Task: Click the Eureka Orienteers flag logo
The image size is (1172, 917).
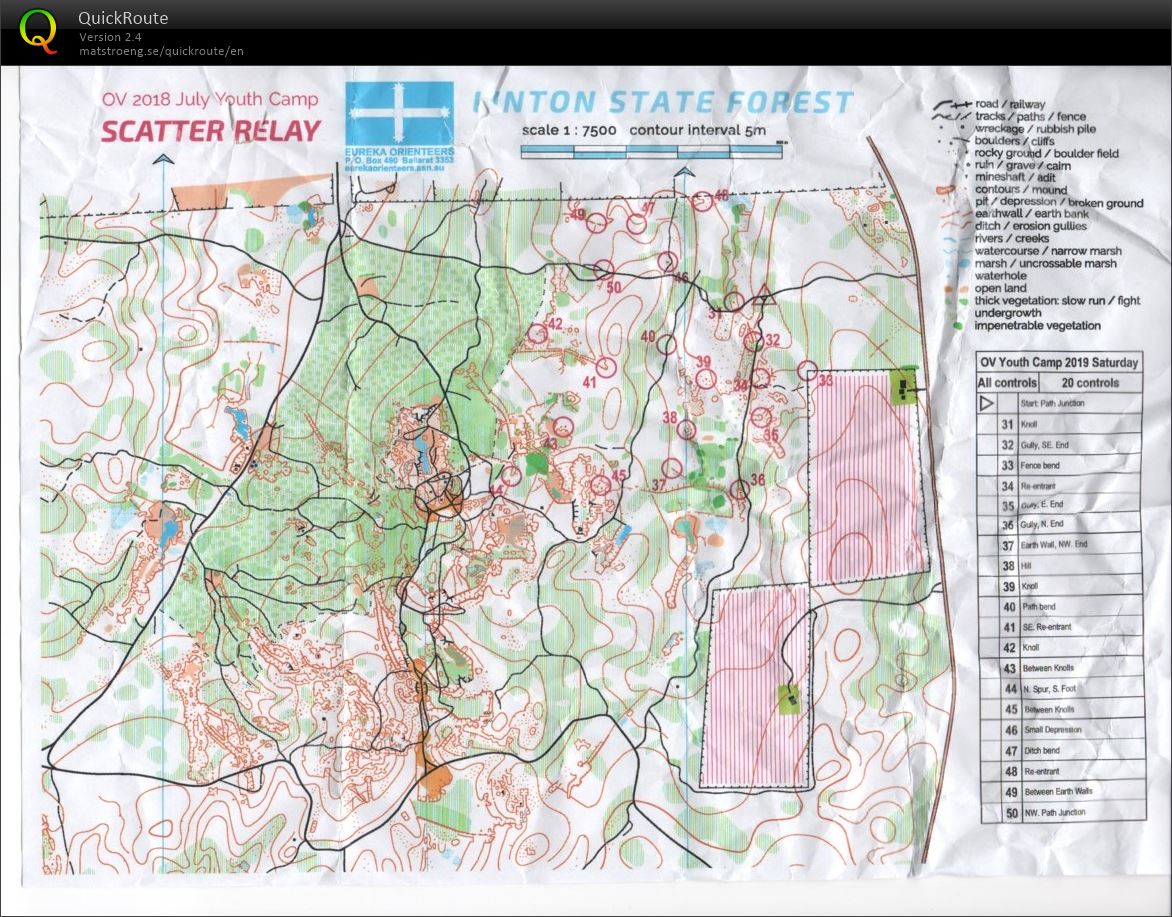Action: 398,114
